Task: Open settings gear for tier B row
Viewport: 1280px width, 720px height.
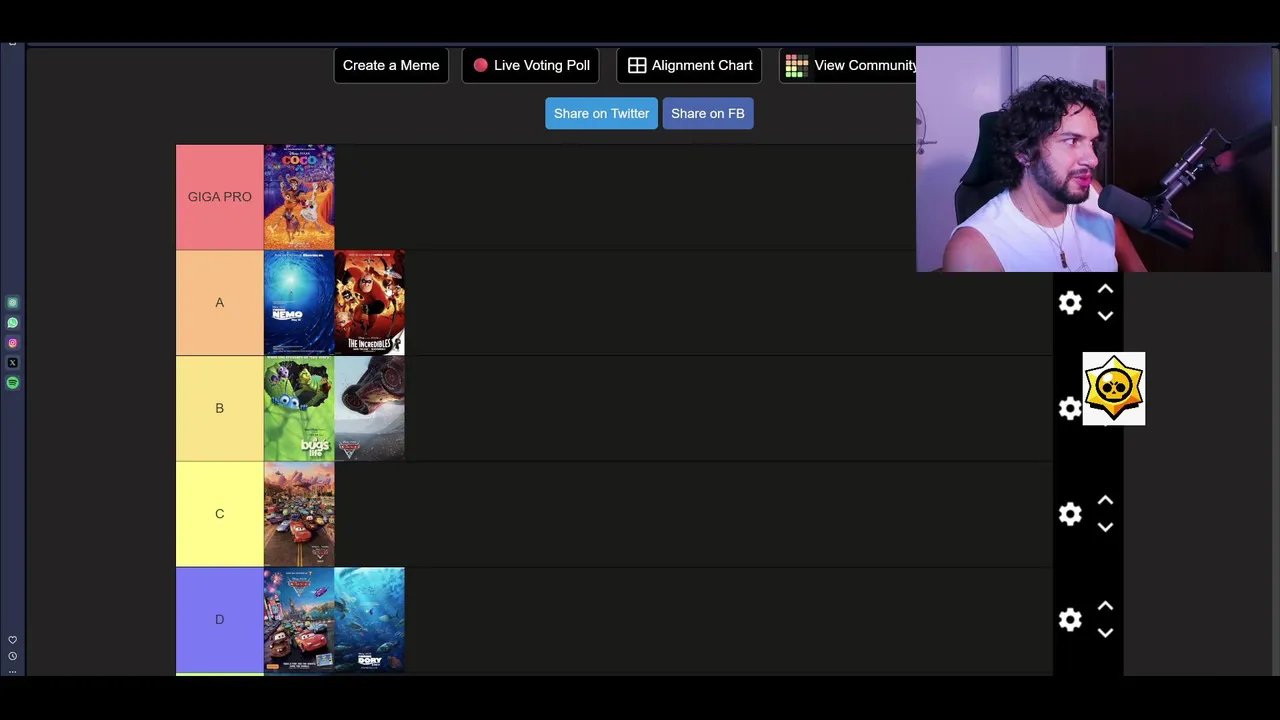Action: click(1070, 408)
